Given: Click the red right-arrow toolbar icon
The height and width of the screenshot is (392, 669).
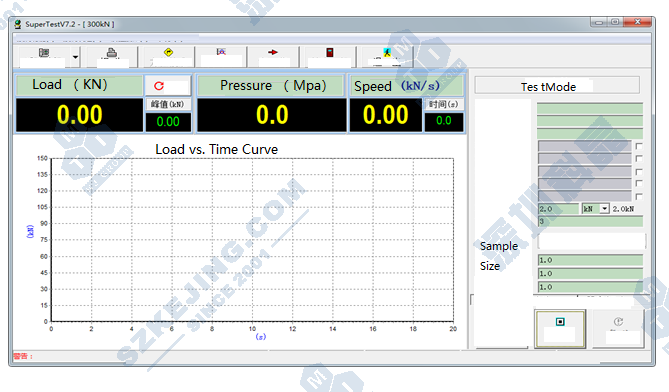Looking at the screenshot, I should (273, 52).
